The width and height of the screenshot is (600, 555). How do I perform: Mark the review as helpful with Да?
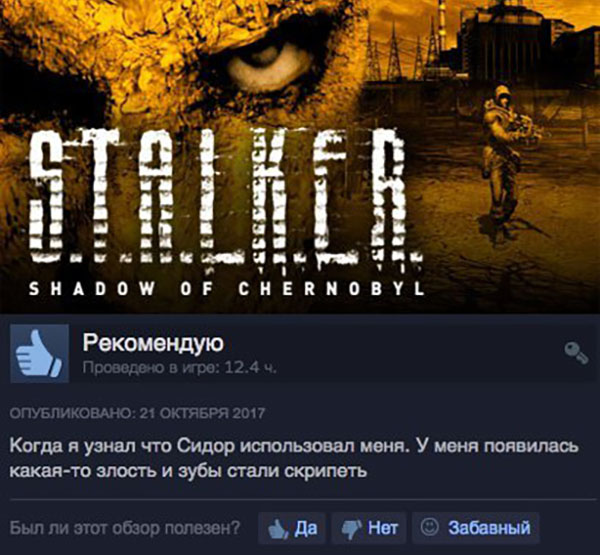(x=292, y=528)
